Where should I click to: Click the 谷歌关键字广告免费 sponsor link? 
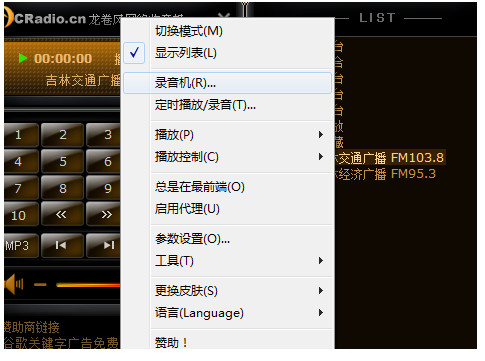tap(62, 343)
